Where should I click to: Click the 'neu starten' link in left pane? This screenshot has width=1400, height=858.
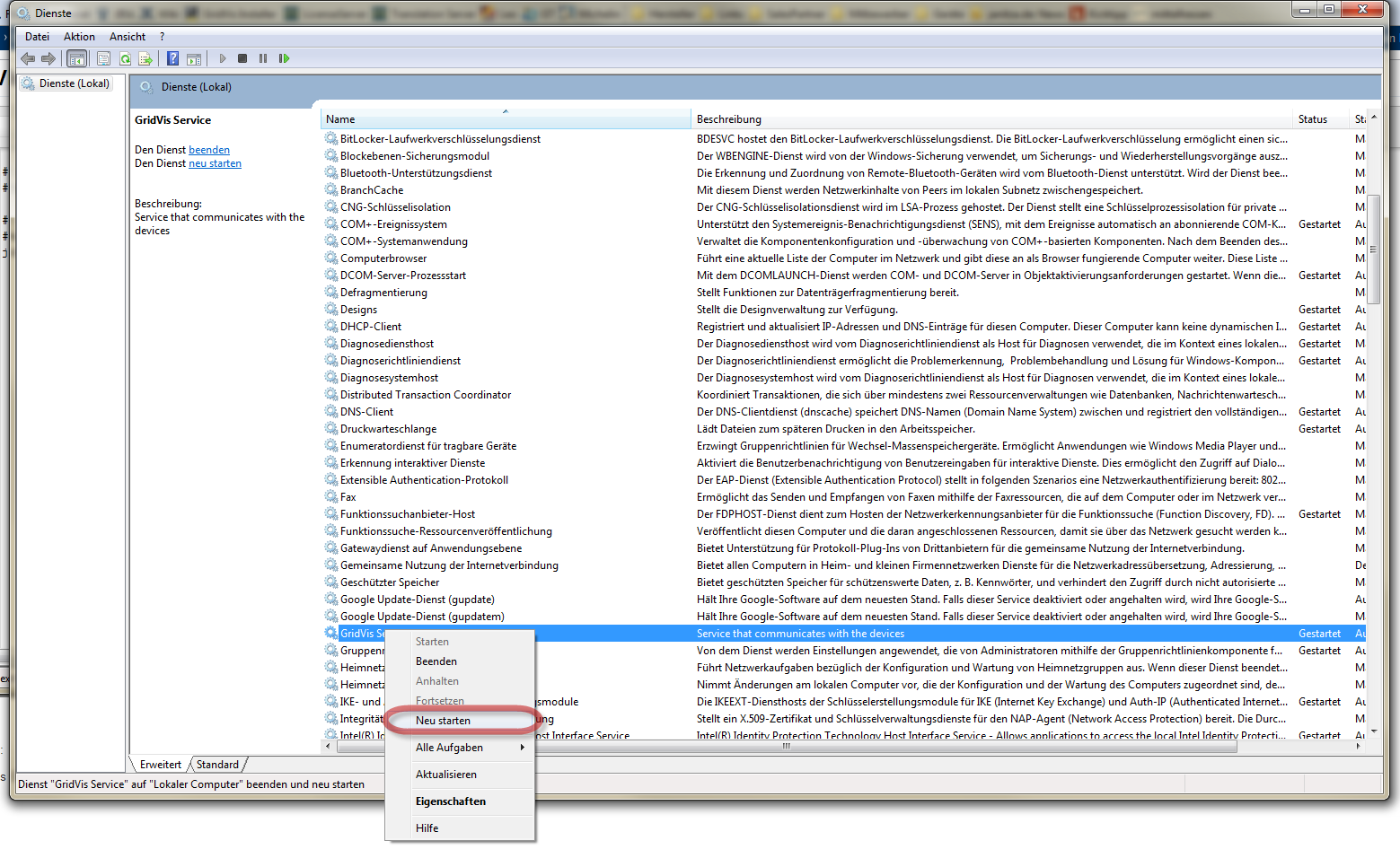[x=215, y=163]
